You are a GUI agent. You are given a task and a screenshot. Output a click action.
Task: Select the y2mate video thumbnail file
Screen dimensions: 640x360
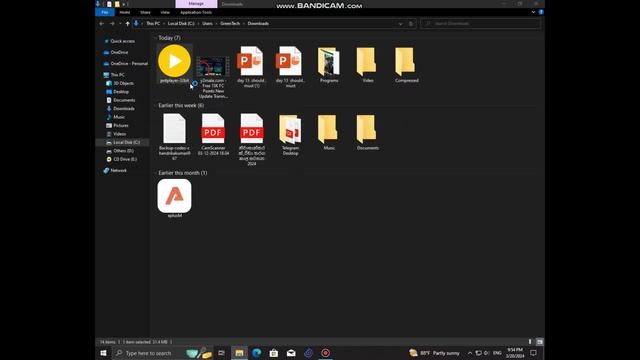click(213, 67)
